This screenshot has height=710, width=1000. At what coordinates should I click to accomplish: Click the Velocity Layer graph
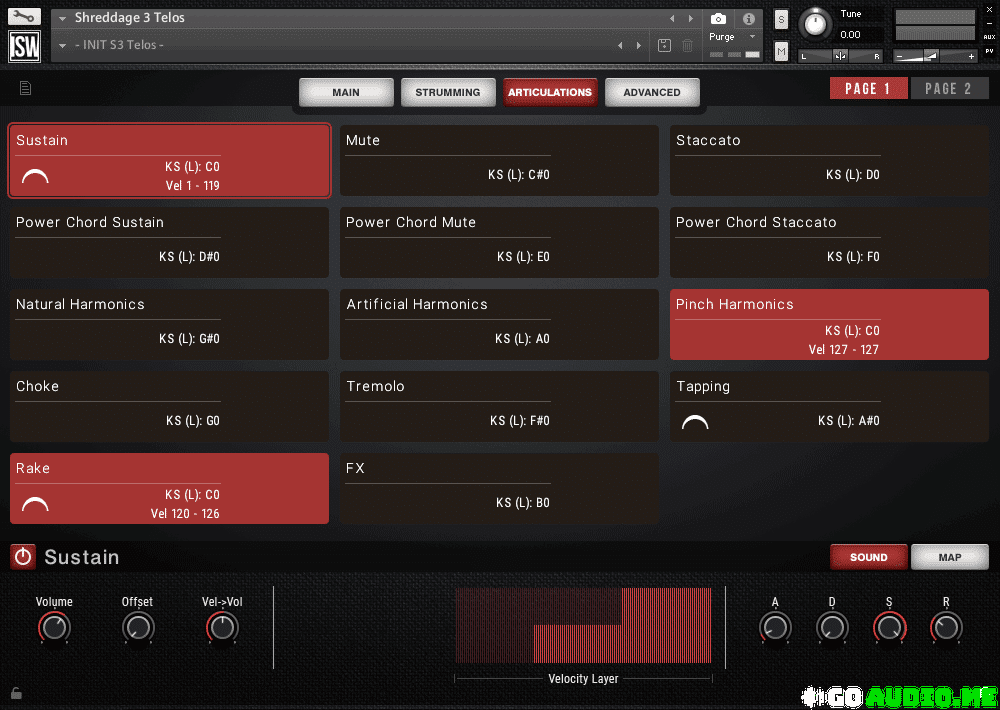(x=583, y=625)
